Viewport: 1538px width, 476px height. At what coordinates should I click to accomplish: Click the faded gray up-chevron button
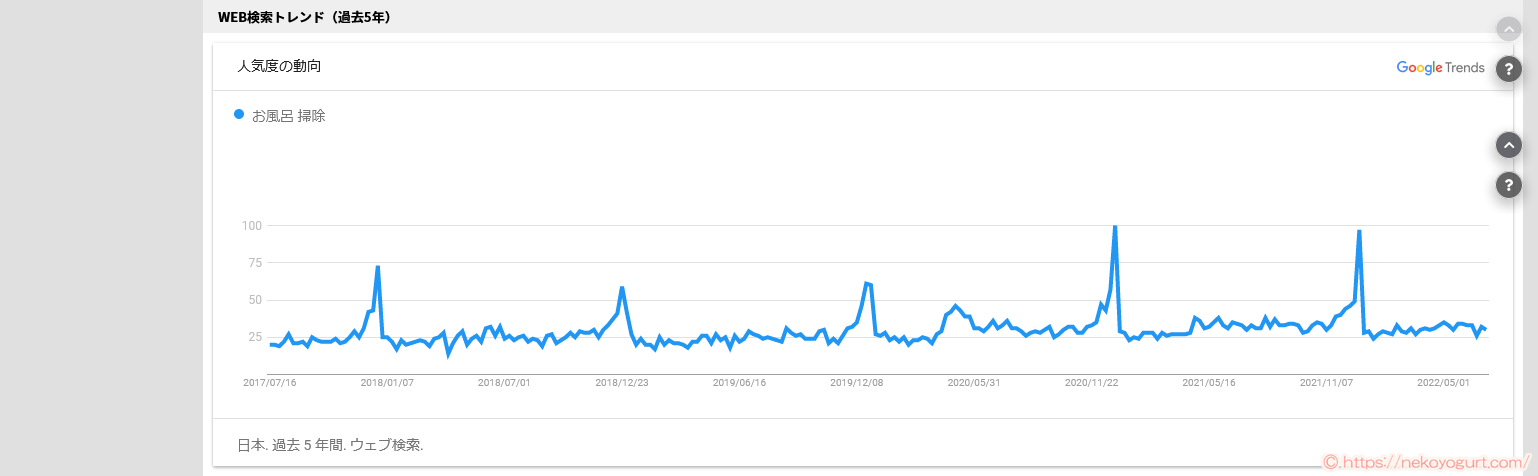click(x=1508, y=29)
